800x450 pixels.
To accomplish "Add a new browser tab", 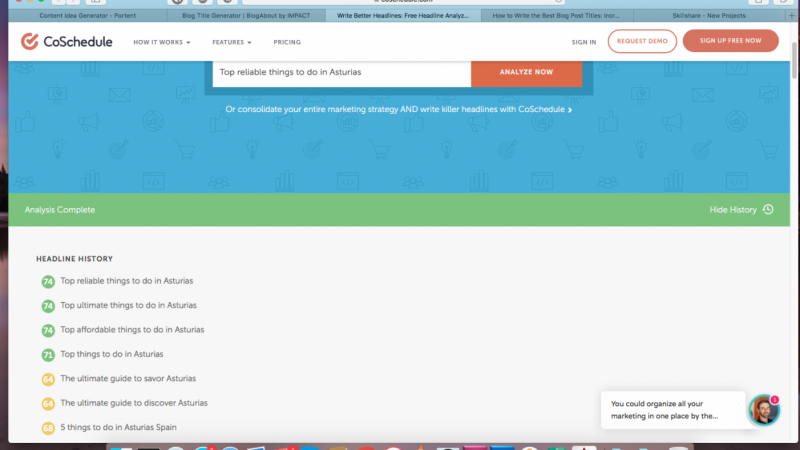I will (x=791, y=16).
